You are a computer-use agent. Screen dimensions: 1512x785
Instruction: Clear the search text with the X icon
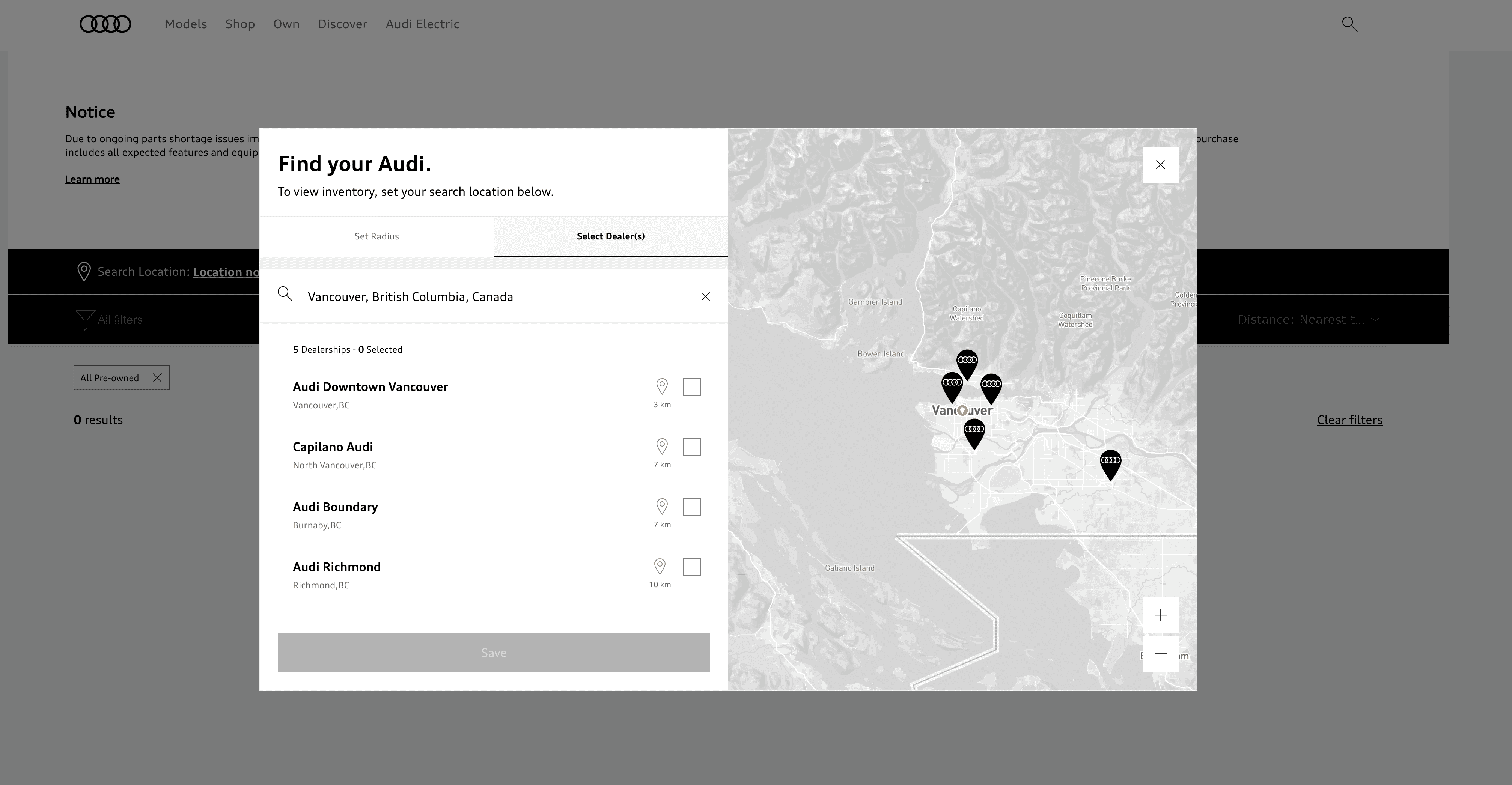coord(705,296)
